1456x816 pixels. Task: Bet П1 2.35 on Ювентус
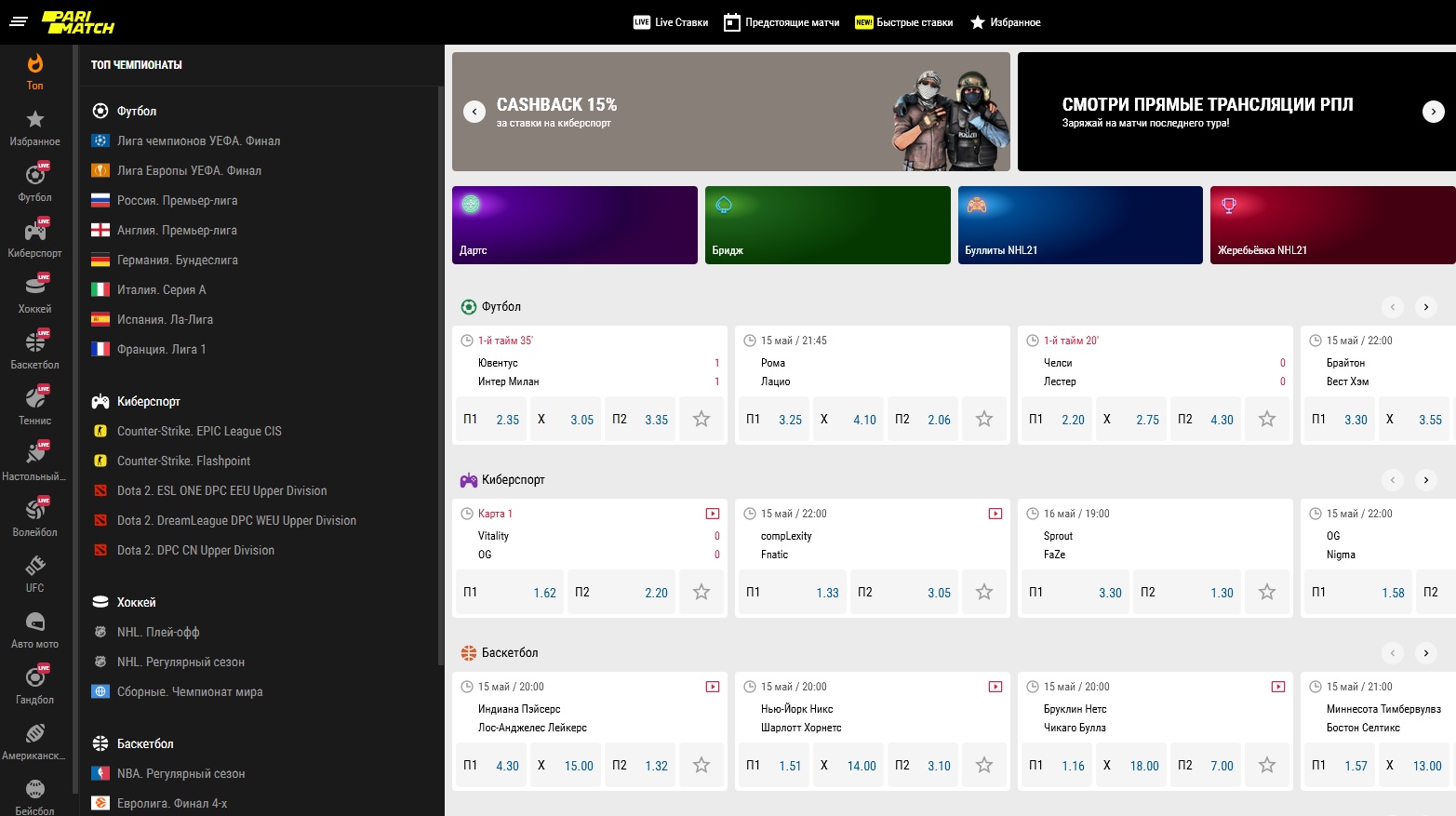pyautogui.click(x=491, y=420)
